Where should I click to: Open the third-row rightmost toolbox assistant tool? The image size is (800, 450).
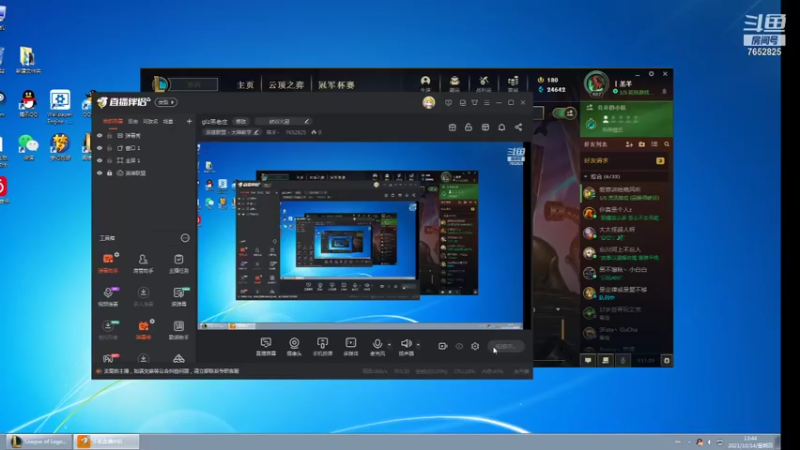pos(179,330)
